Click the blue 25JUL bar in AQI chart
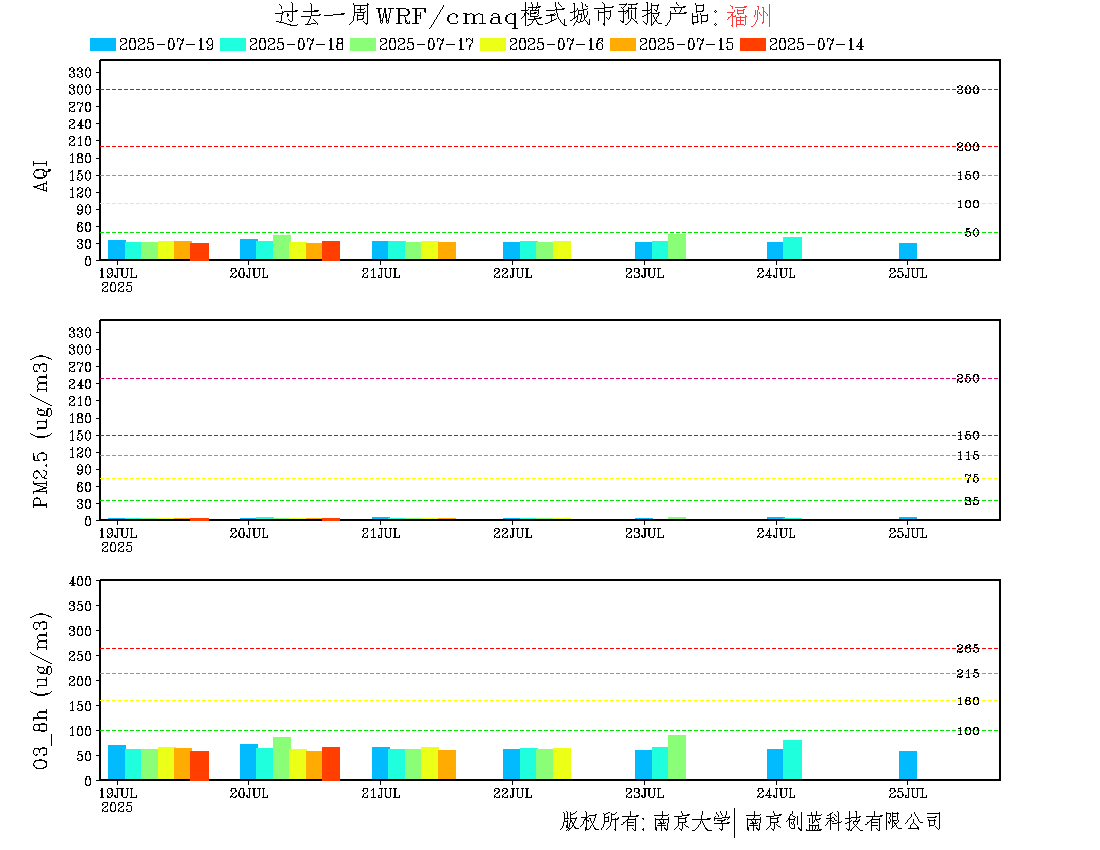This screenshot has width=1100, height=850. [x=908, y=252]
